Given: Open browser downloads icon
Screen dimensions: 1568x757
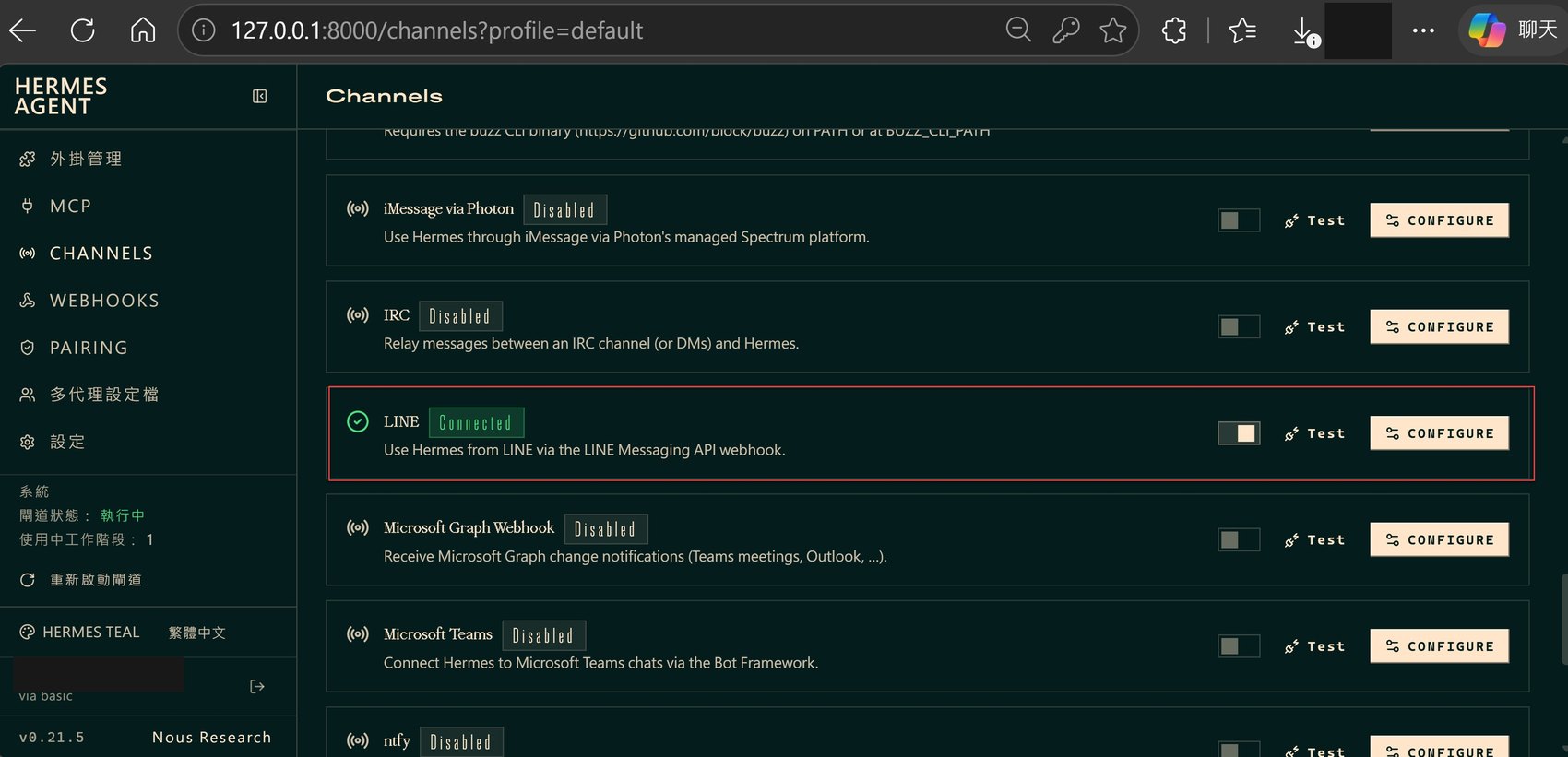Looking at the screenshot, I should tap(1304, 31).
